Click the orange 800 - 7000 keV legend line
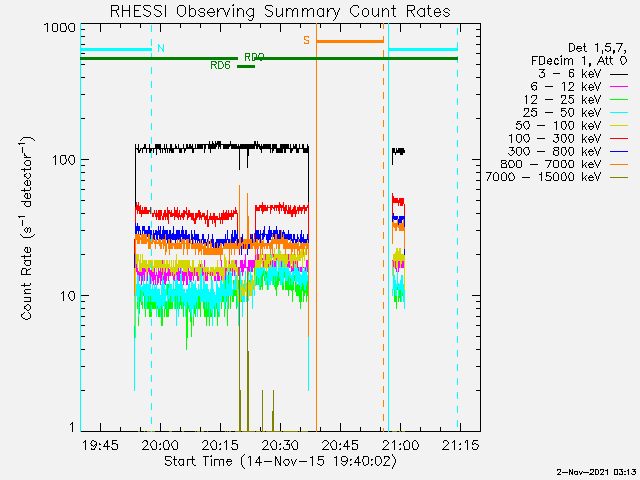The width and height of the screenshot is (640, 480). point(619,164)
